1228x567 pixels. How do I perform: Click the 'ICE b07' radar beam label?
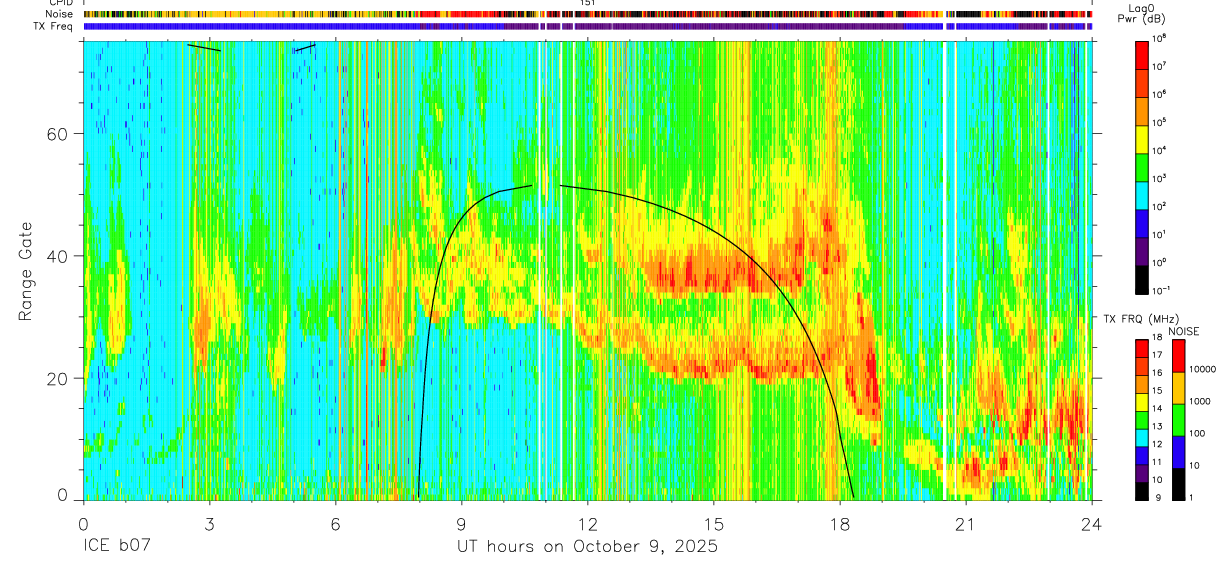coord(115,547)
